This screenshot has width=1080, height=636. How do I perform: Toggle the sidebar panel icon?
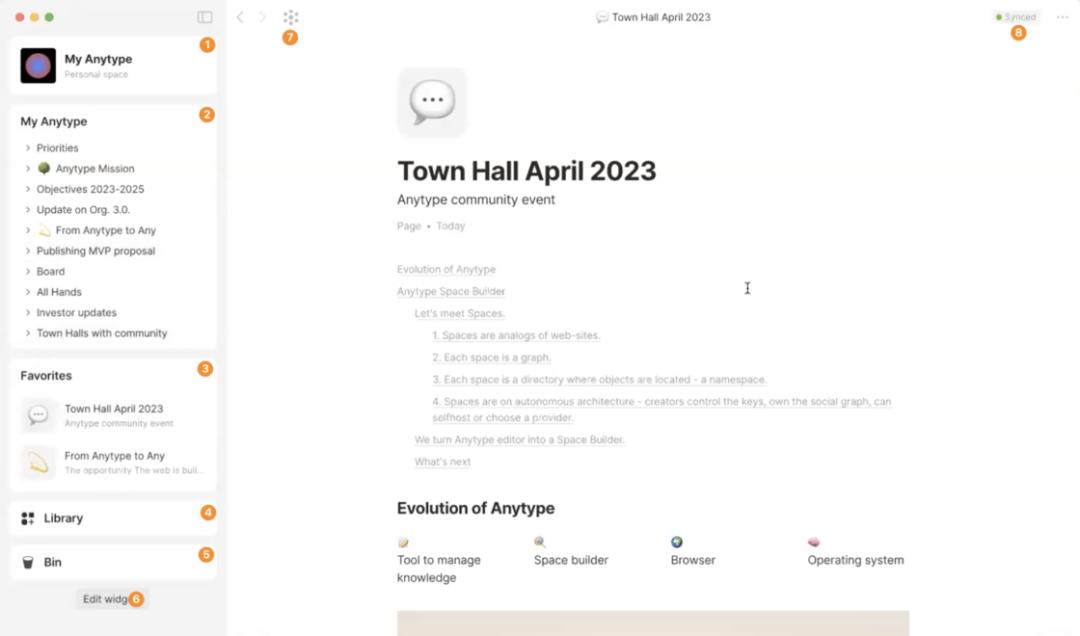205,17
